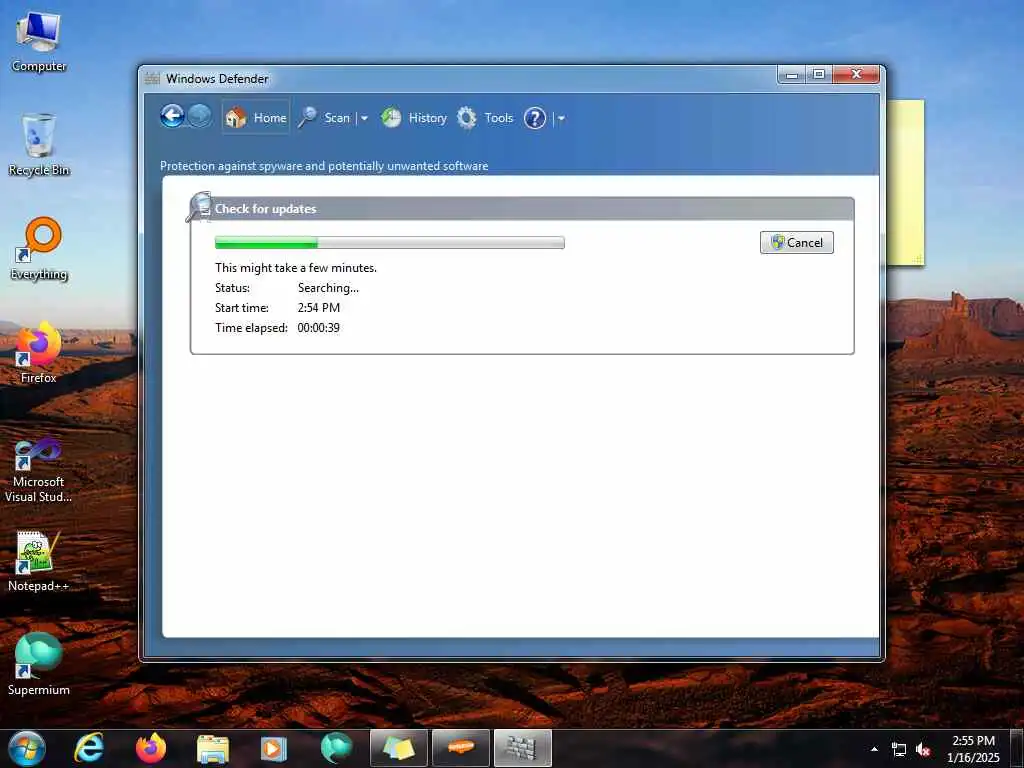The height and width of the screenshot is (768, 1024).
Task: Open Windows Media Player on taskbar
Action: click(x=274, y=748)
